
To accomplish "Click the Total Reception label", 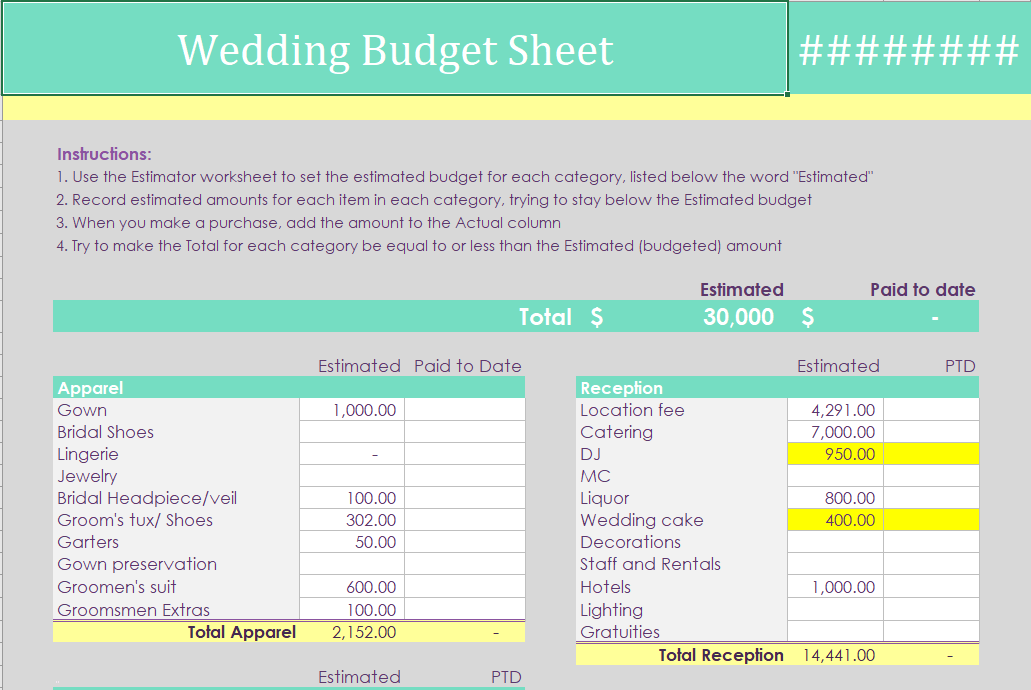I will click(x=721, y=655).
